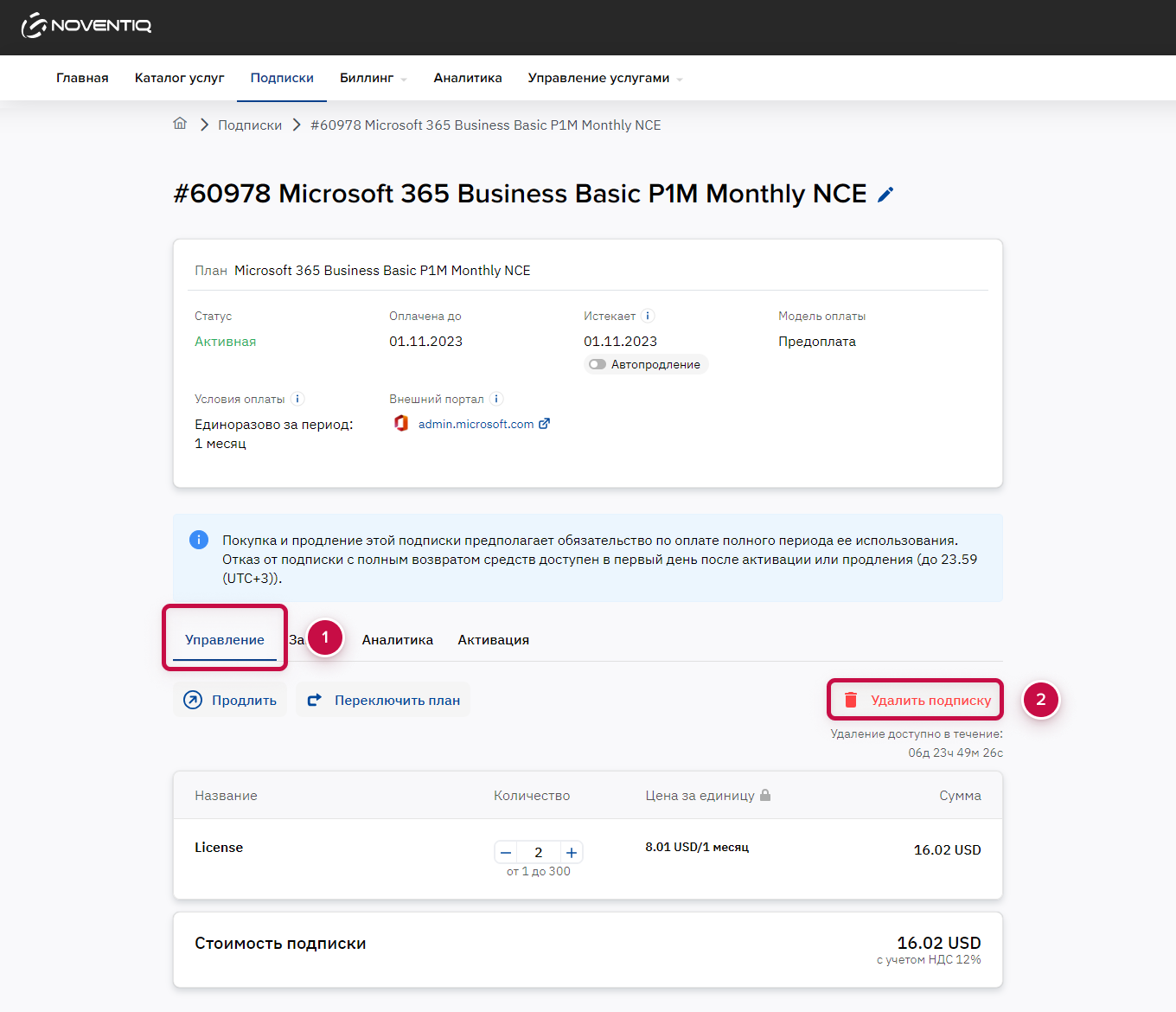Click the 'с учетом НДС 12%' note
The image size is (1176, 1012).
pos(929,959)
